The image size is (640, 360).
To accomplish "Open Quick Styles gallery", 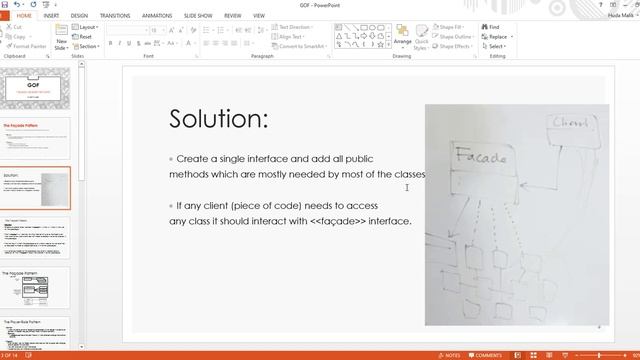I will click(421, 38).
